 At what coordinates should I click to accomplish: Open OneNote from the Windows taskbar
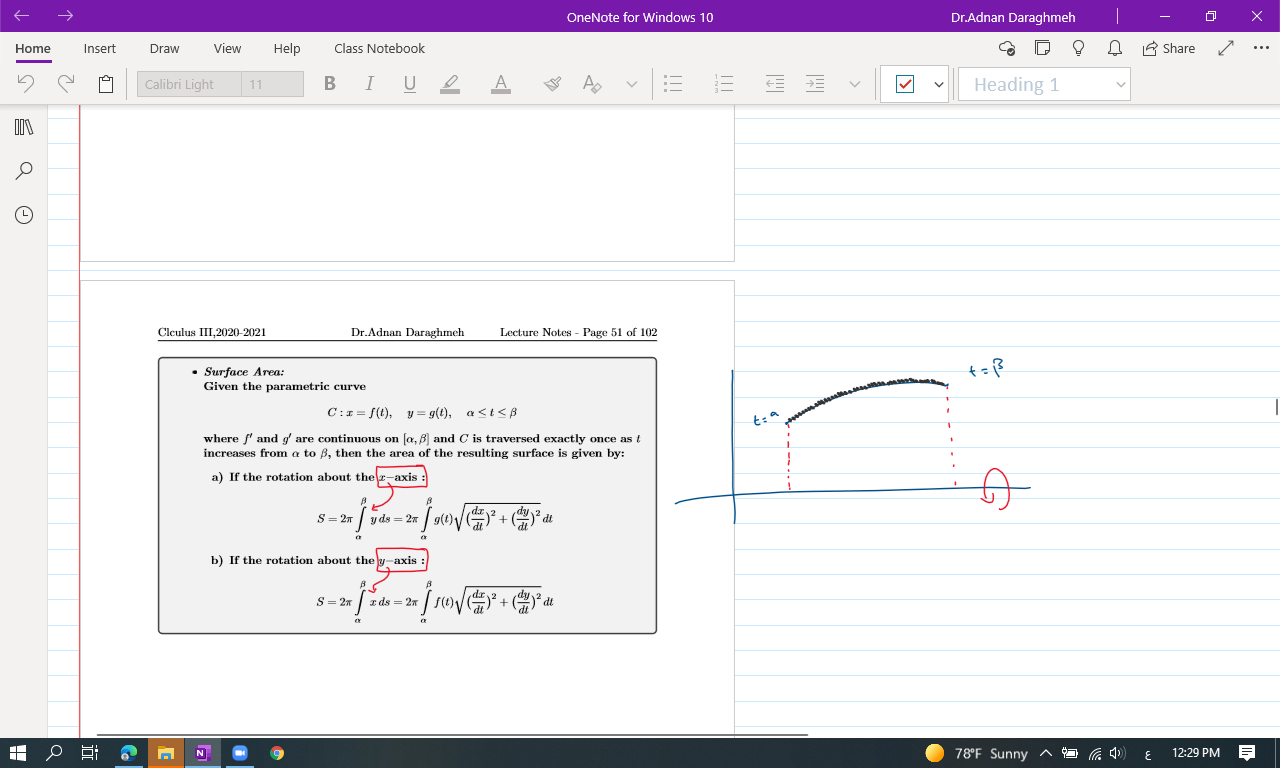202,752
